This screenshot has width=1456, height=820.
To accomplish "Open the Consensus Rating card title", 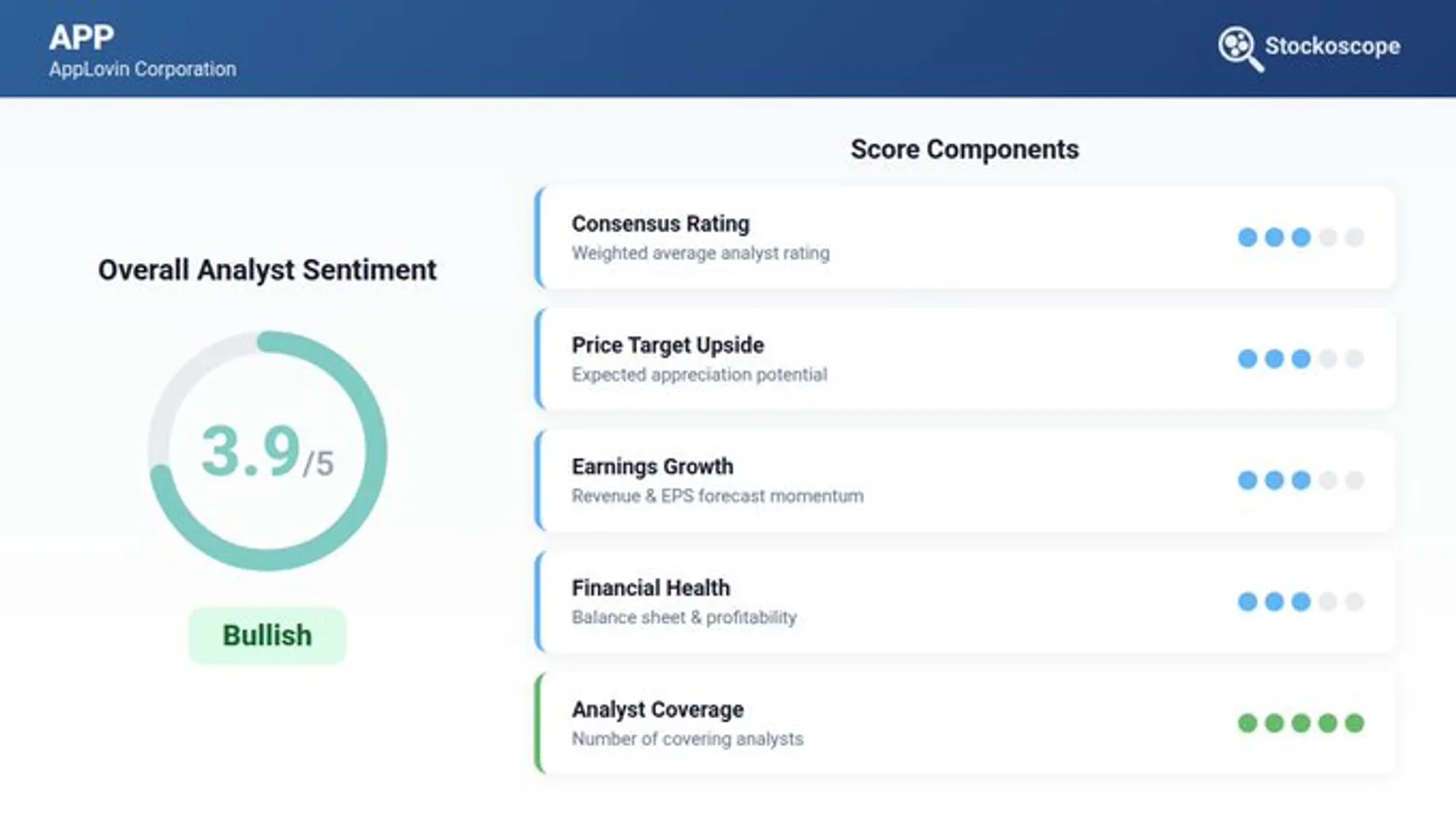I will click(660, 224).
